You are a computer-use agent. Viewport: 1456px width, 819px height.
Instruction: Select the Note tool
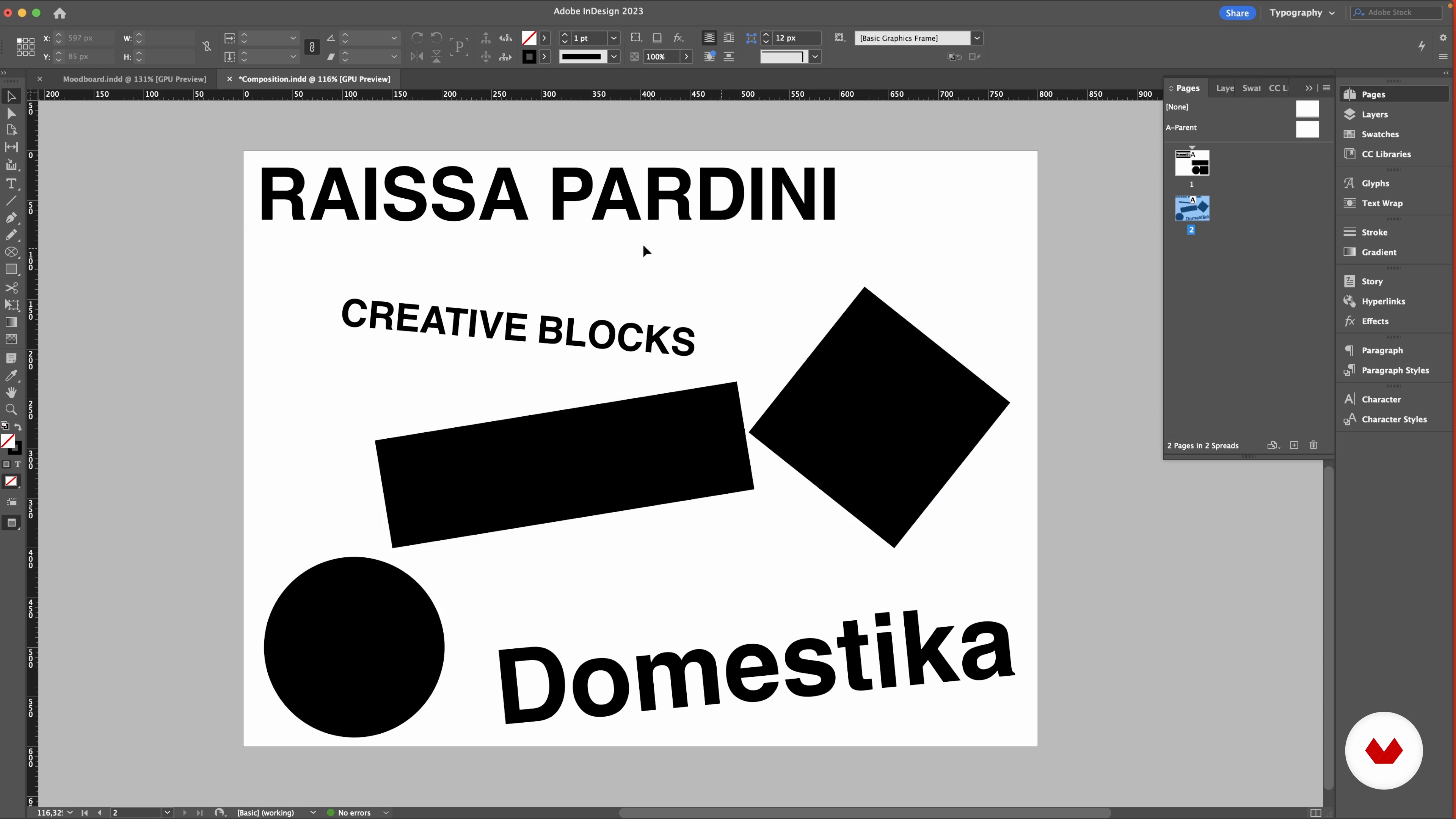(11, 358)
